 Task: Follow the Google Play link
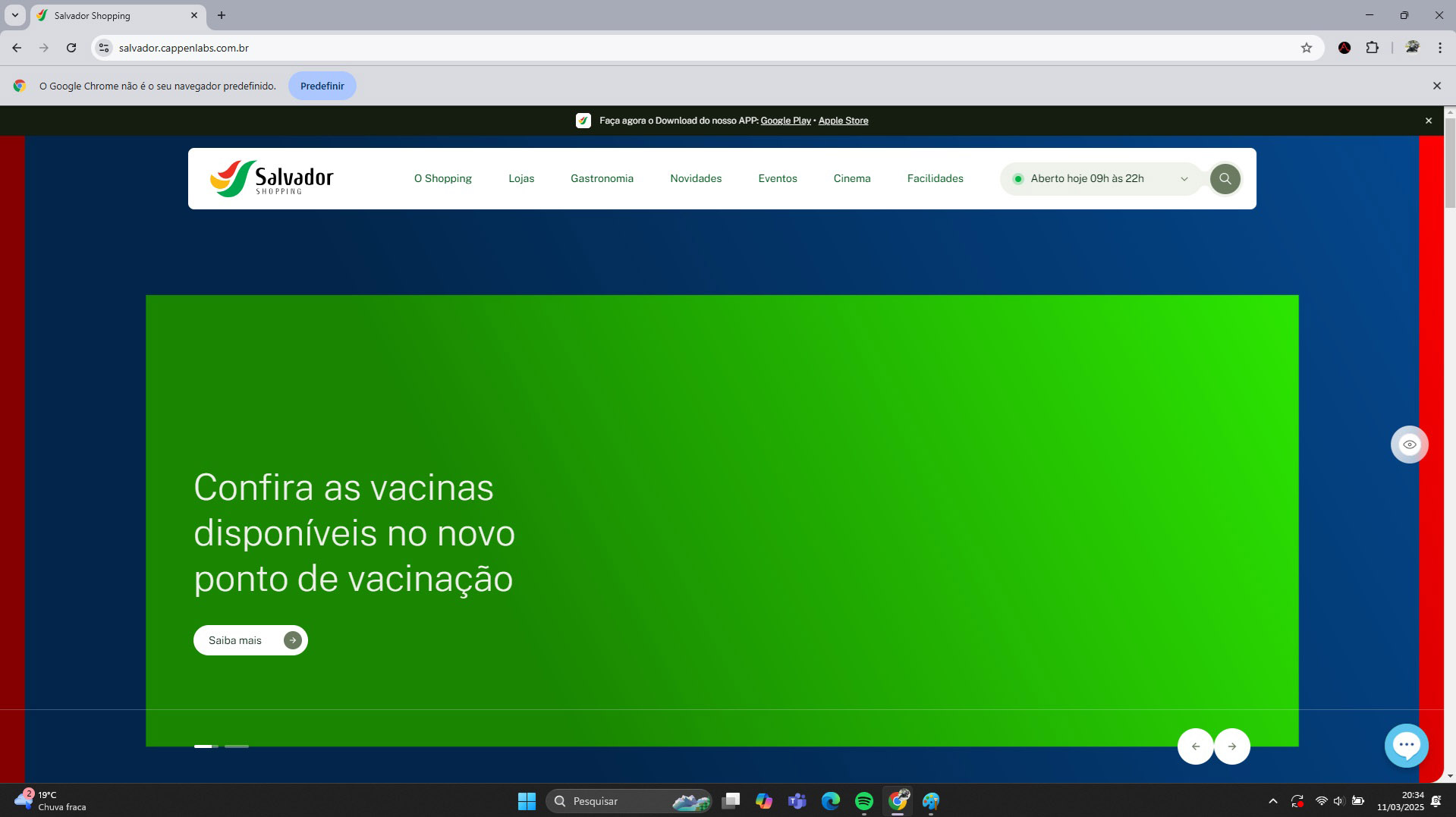785,121
